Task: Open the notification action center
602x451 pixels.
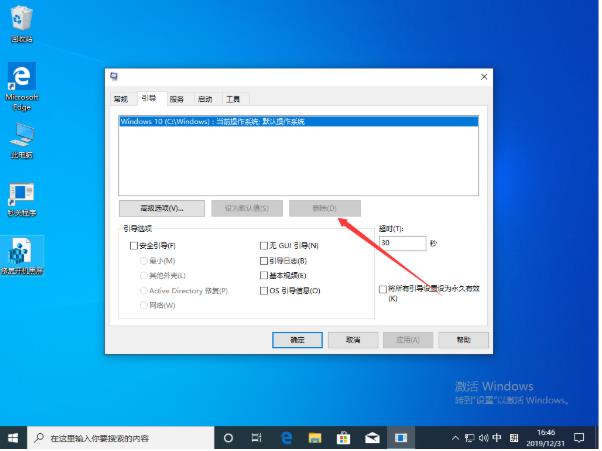Action: click(579, 438)
